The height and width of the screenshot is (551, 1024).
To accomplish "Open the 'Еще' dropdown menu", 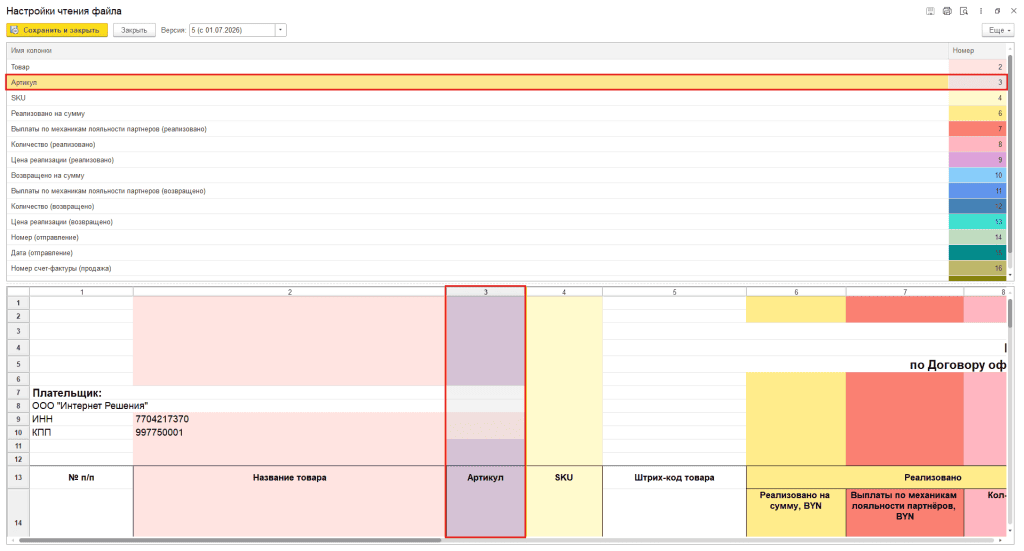I will tap(999, 30).
